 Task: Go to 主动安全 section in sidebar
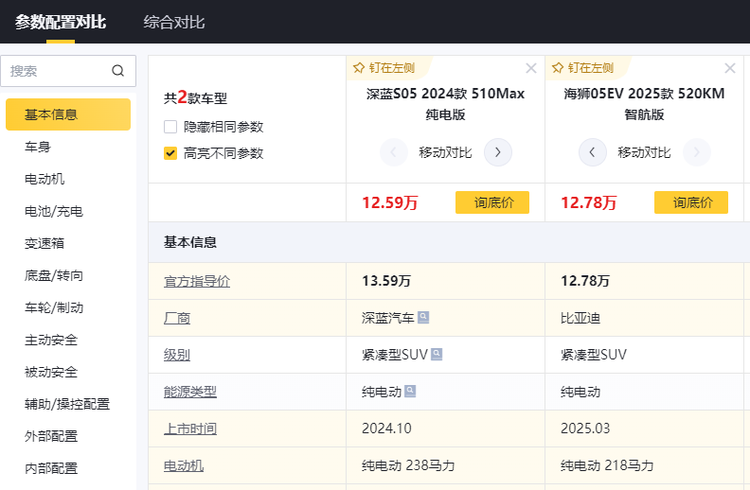point(51,340)
